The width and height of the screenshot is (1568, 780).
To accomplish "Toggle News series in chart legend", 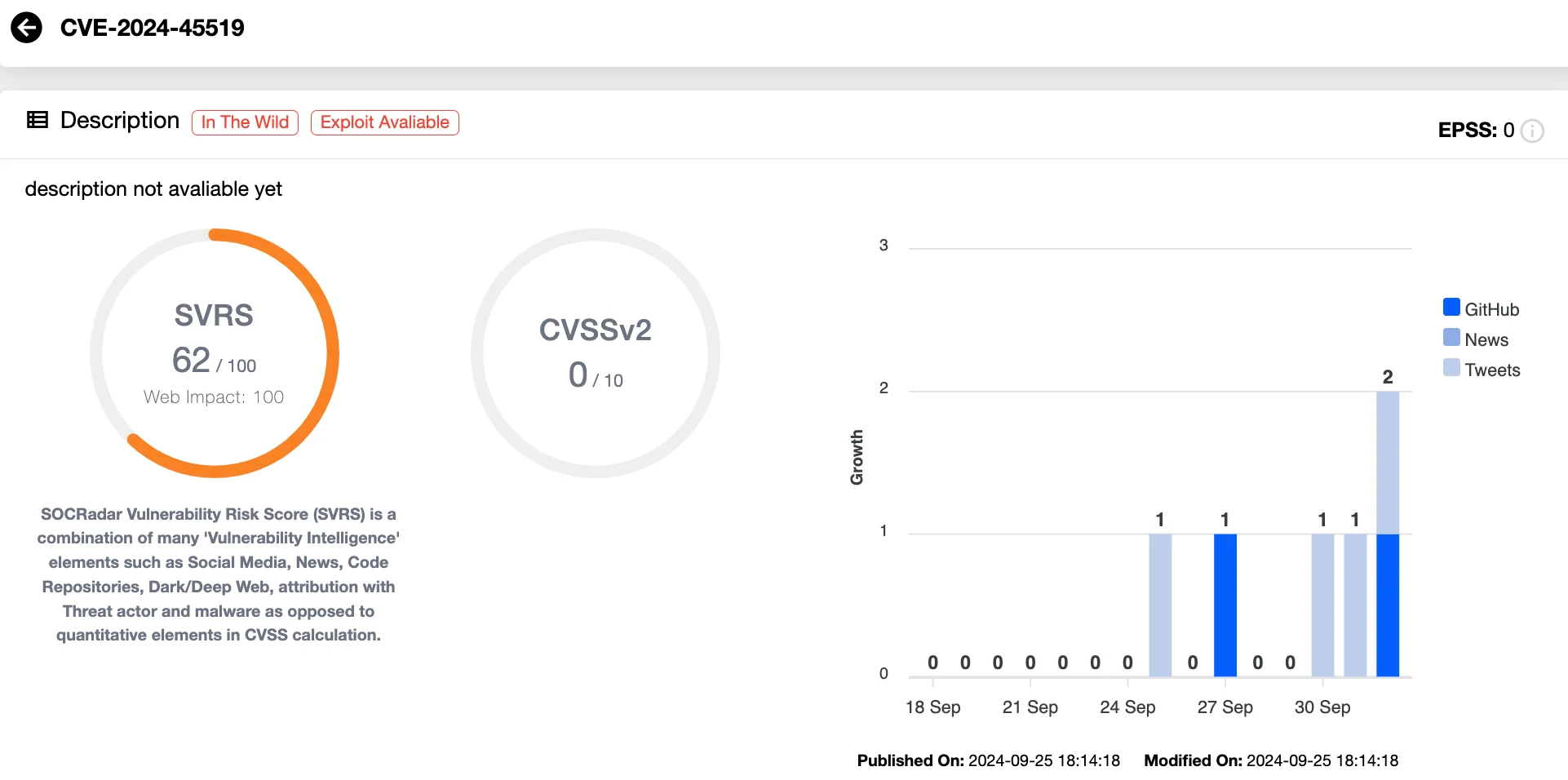I will (1476, 339).
